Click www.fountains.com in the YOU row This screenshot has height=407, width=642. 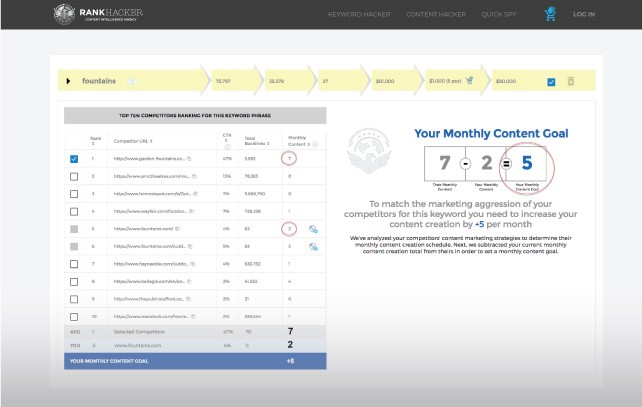pyautogui.click(x=138, y=346)
